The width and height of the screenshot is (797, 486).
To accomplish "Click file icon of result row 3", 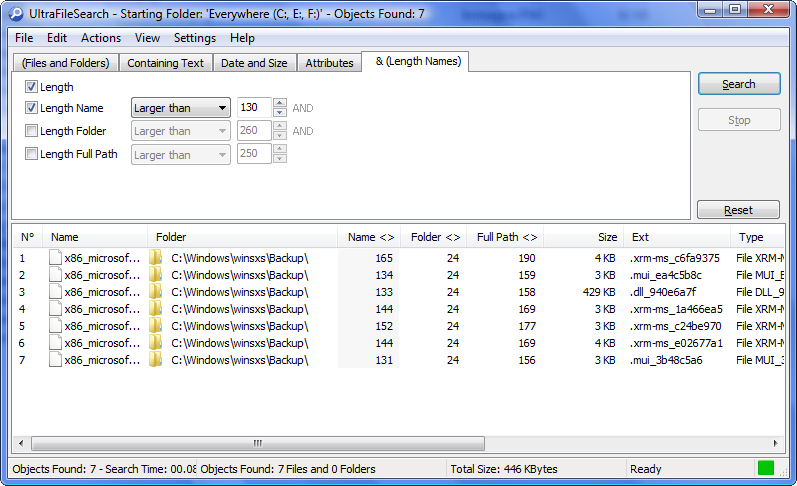I will (55, 291).
